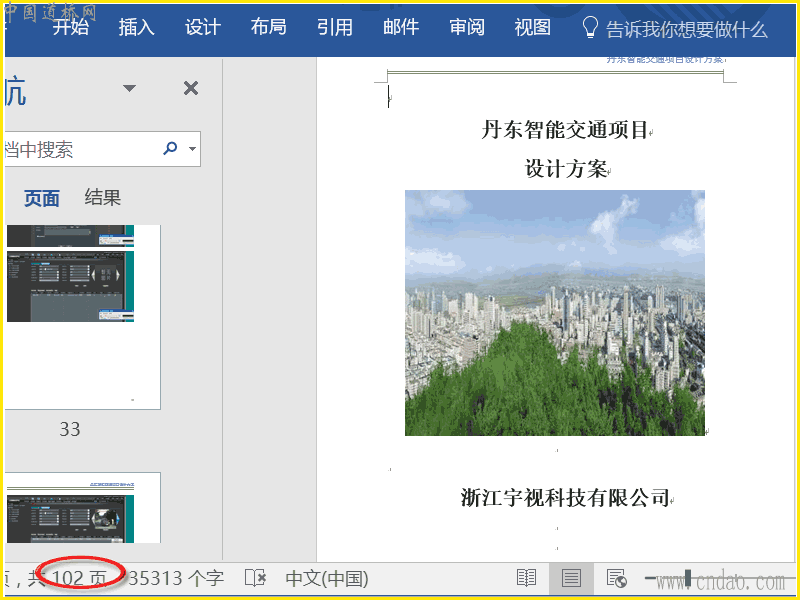The width and height of the screenshot is (800, 600).
Task: Select the city skyline cover image
Action: click(555, 313)
